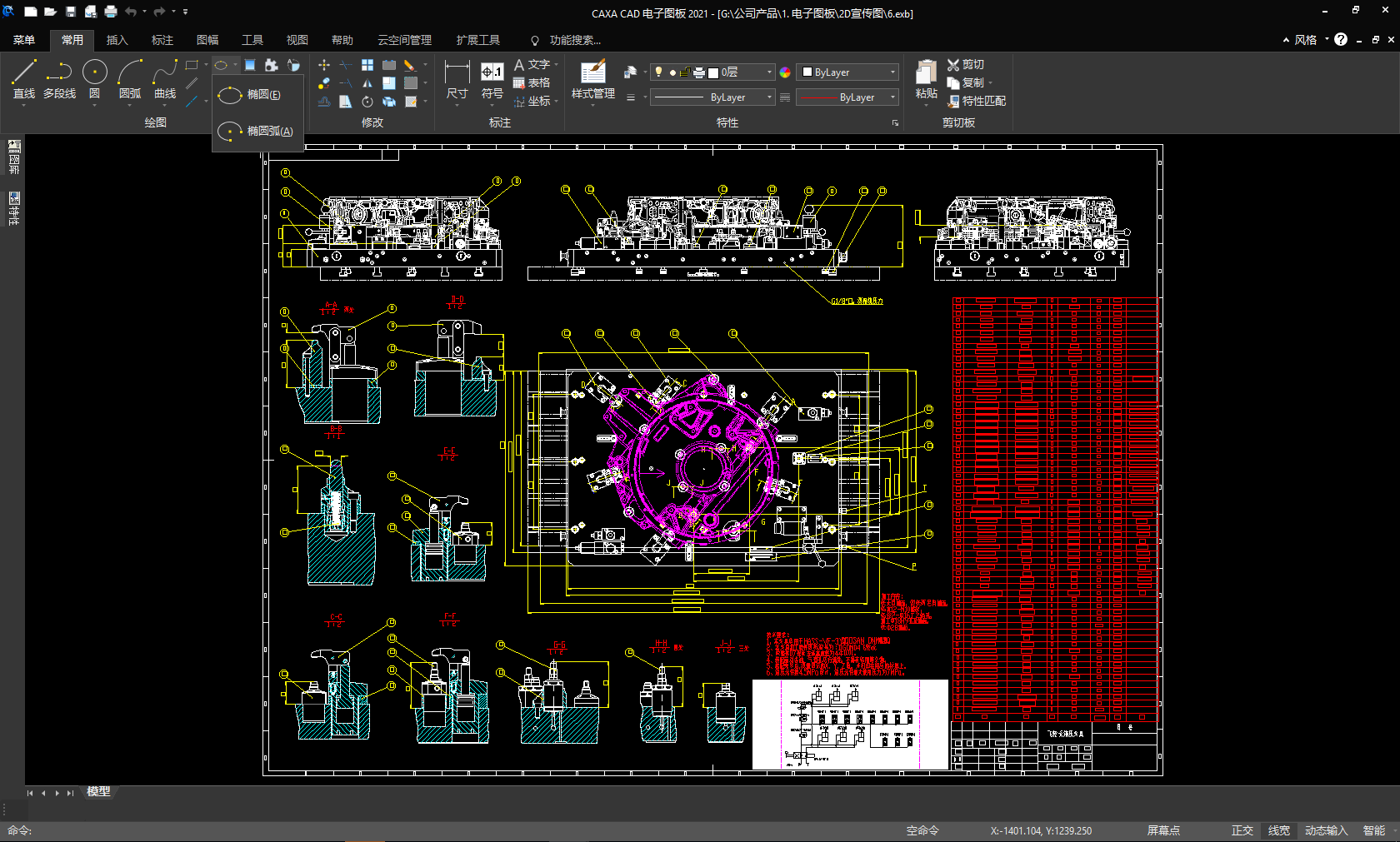Open 样式管理 style manager
The width and height of the screenshot is (1400, 842).
(592, 79)
